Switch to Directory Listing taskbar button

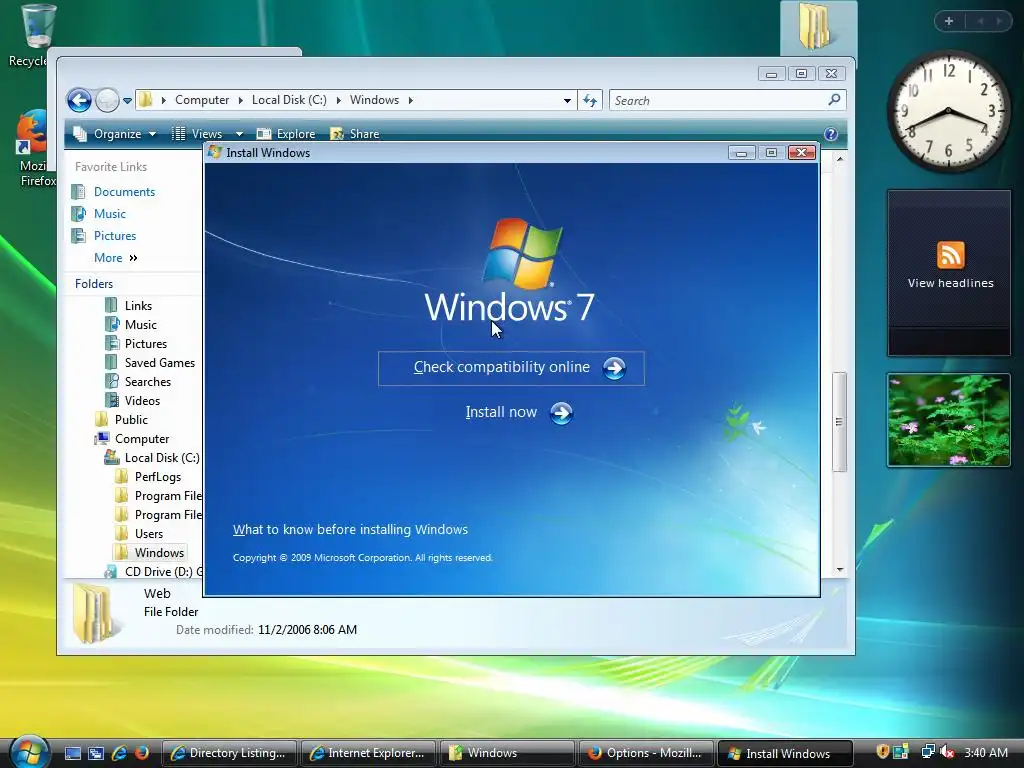point(229,753)
